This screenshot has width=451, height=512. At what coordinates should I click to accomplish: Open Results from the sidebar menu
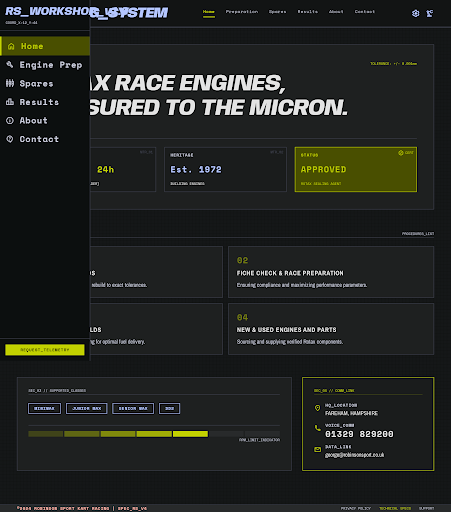click(45, 102)
